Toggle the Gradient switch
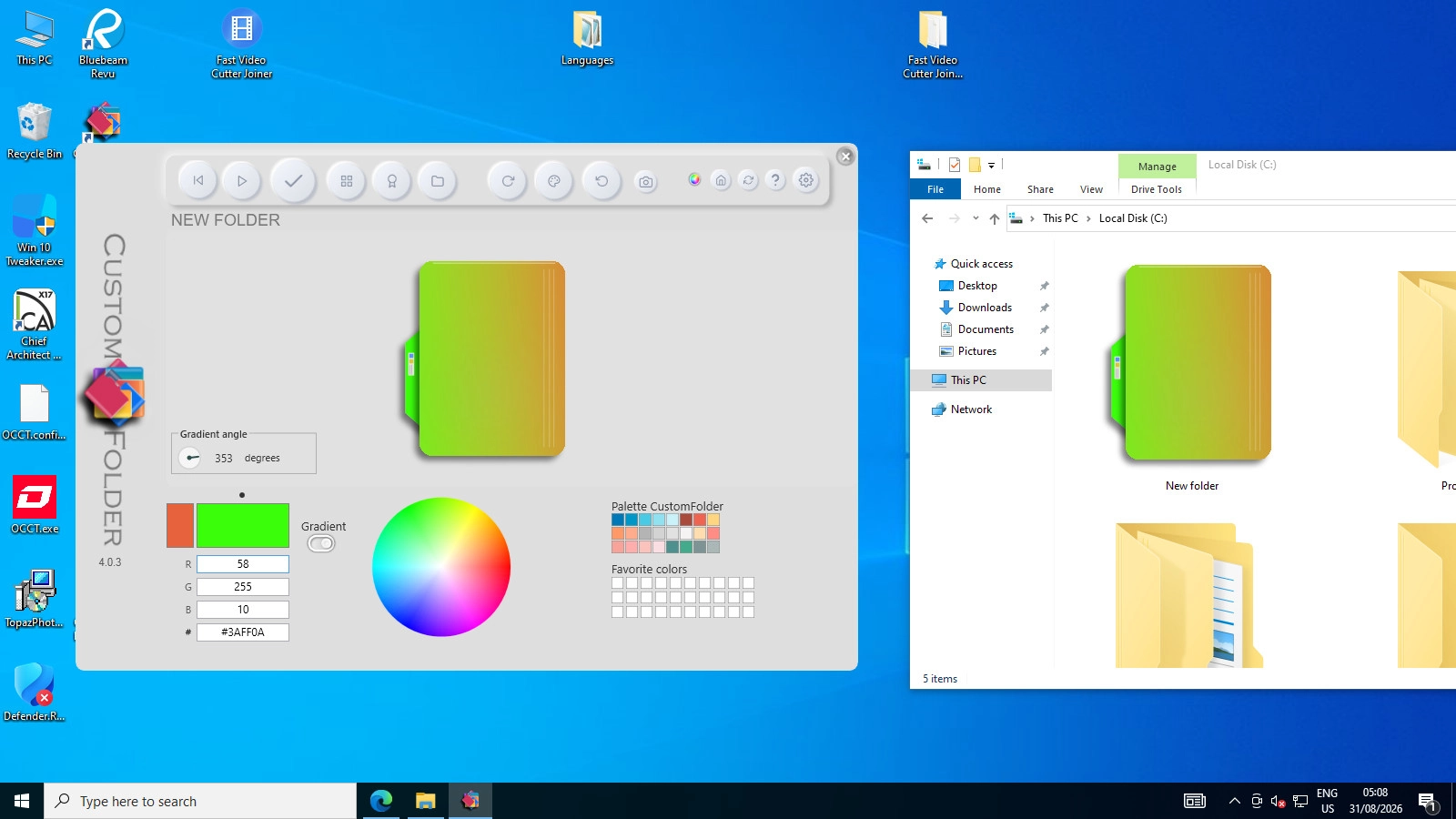The width and height of the screenshot is (1456, 819). pos(321,543)
